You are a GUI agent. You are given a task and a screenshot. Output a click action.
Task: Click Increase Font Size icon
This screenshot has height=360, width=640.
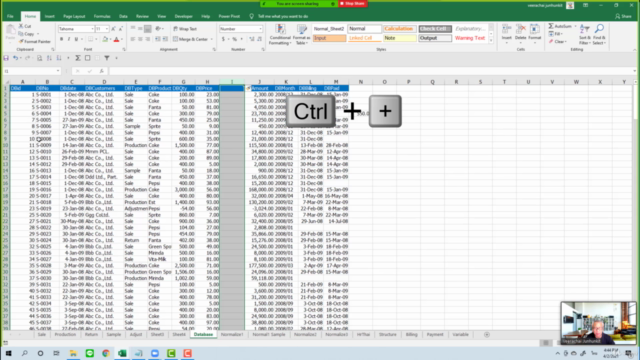(x=113, y=29)
